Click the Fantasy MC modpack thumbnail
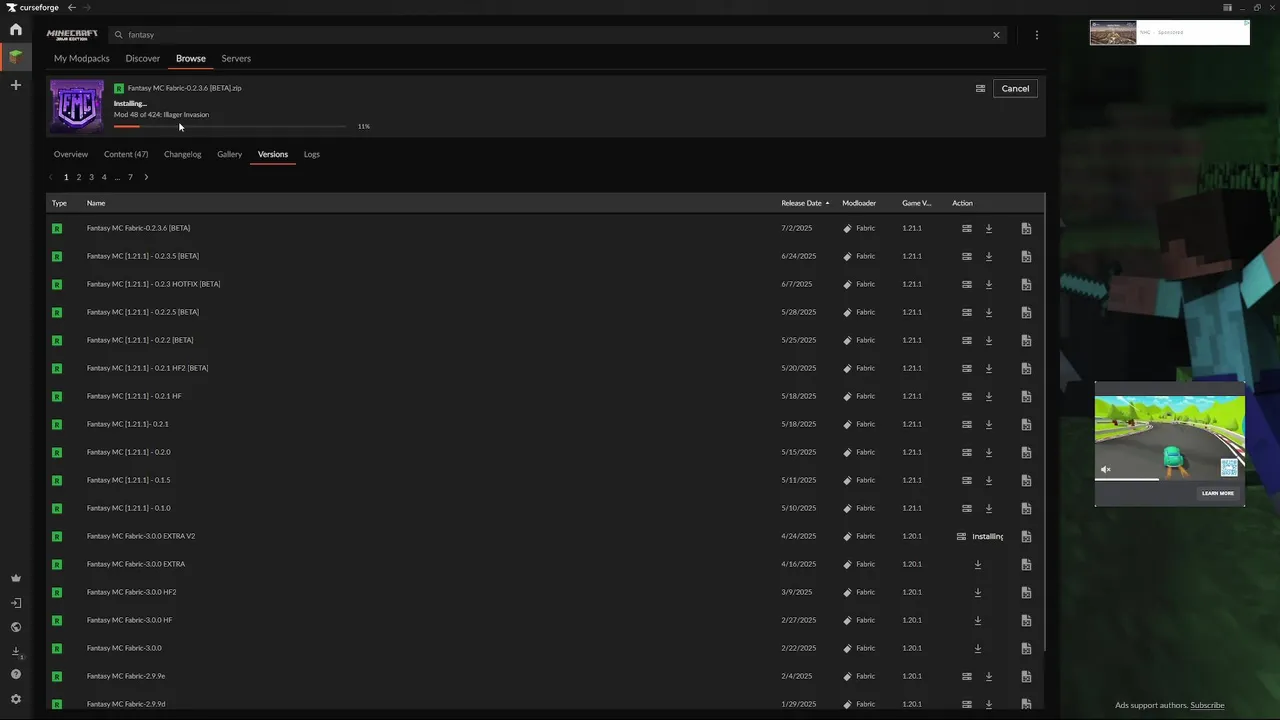 coord(77,106)
